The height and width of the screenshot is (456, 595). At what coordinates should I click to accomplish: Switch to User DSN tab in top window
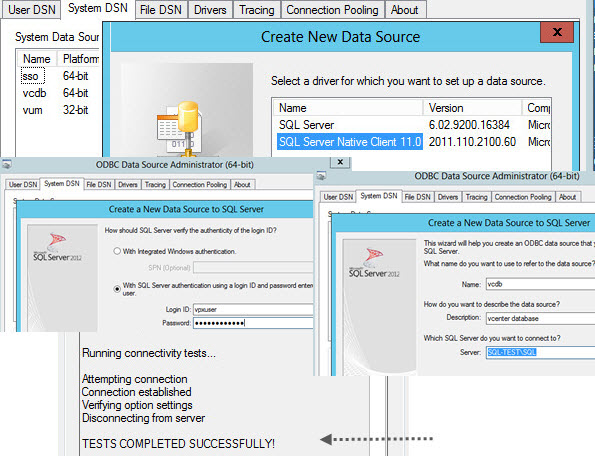click(x=31, y=9)
